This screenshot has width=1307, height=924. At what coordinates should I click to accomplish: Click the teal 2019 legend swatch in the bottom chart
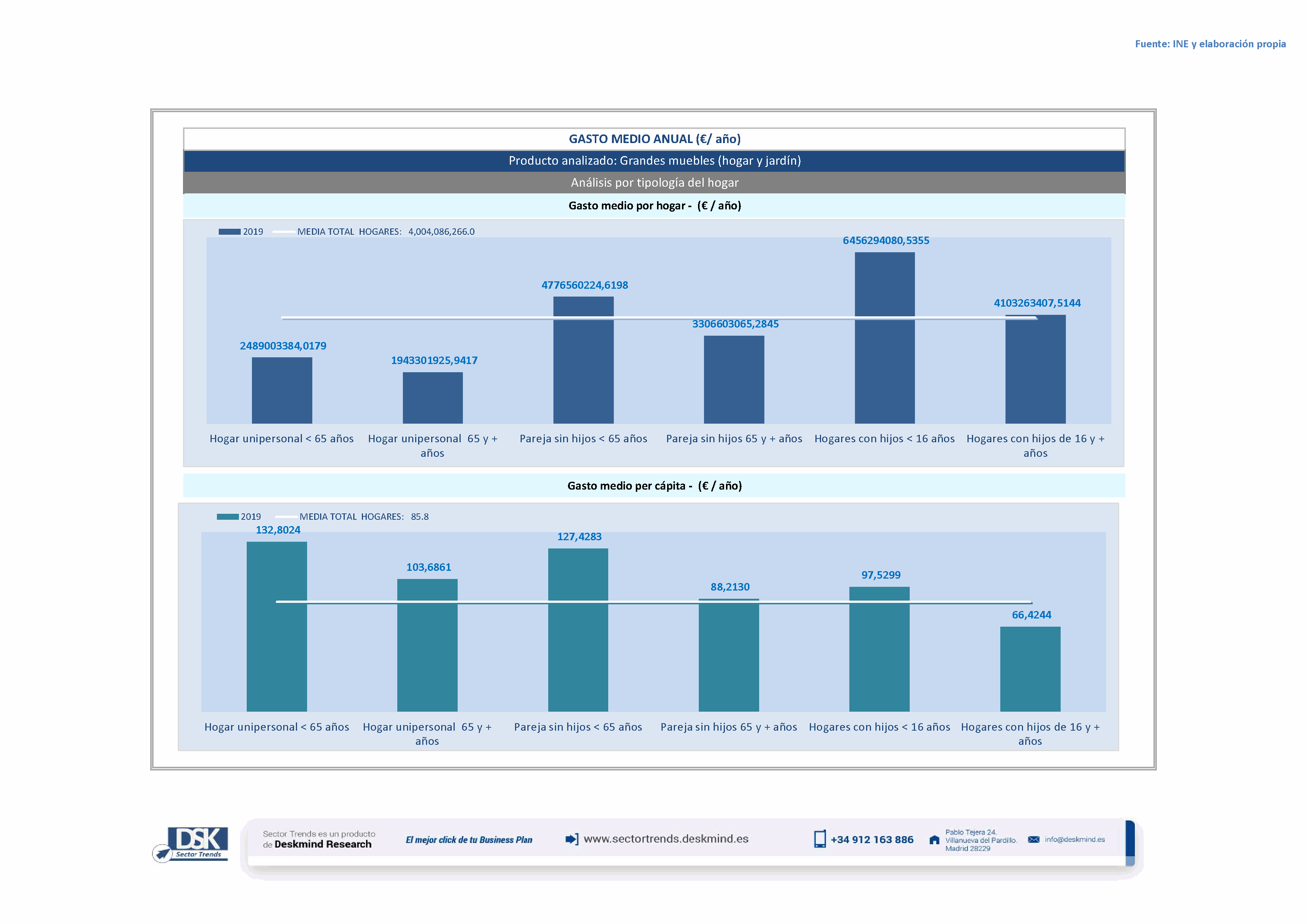[227, 517]
